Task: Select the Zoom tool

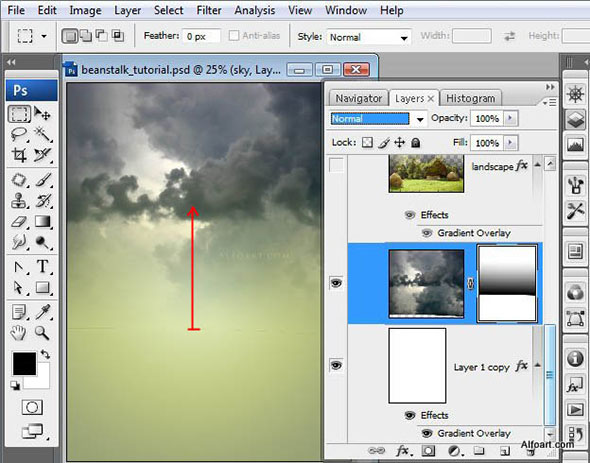Action: pos(42,333)
